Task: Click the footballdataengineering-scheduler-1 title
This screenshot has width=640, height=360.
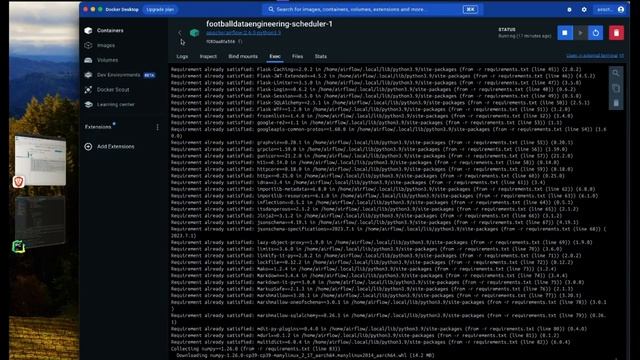Action: (269, 24)
